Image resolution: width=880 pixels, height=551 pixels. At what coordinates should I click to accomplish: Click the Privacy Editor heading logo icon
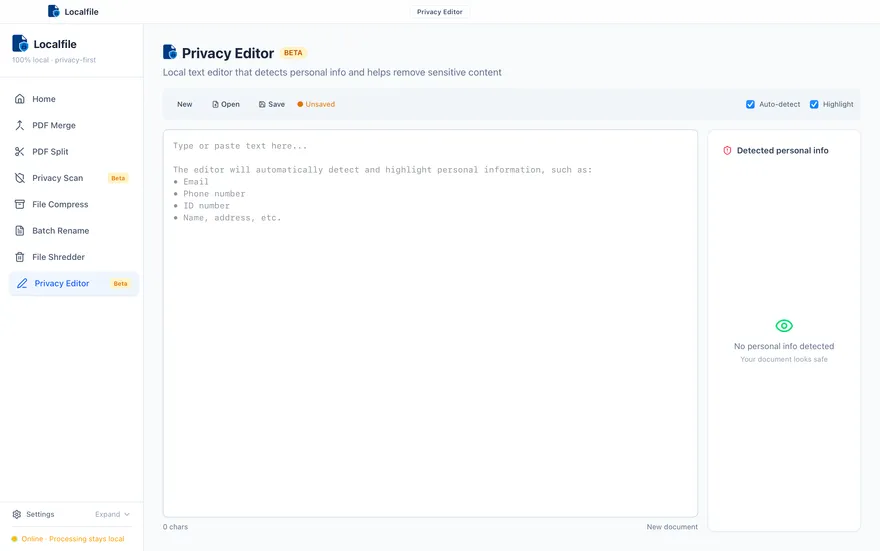(x=169, y=52)
